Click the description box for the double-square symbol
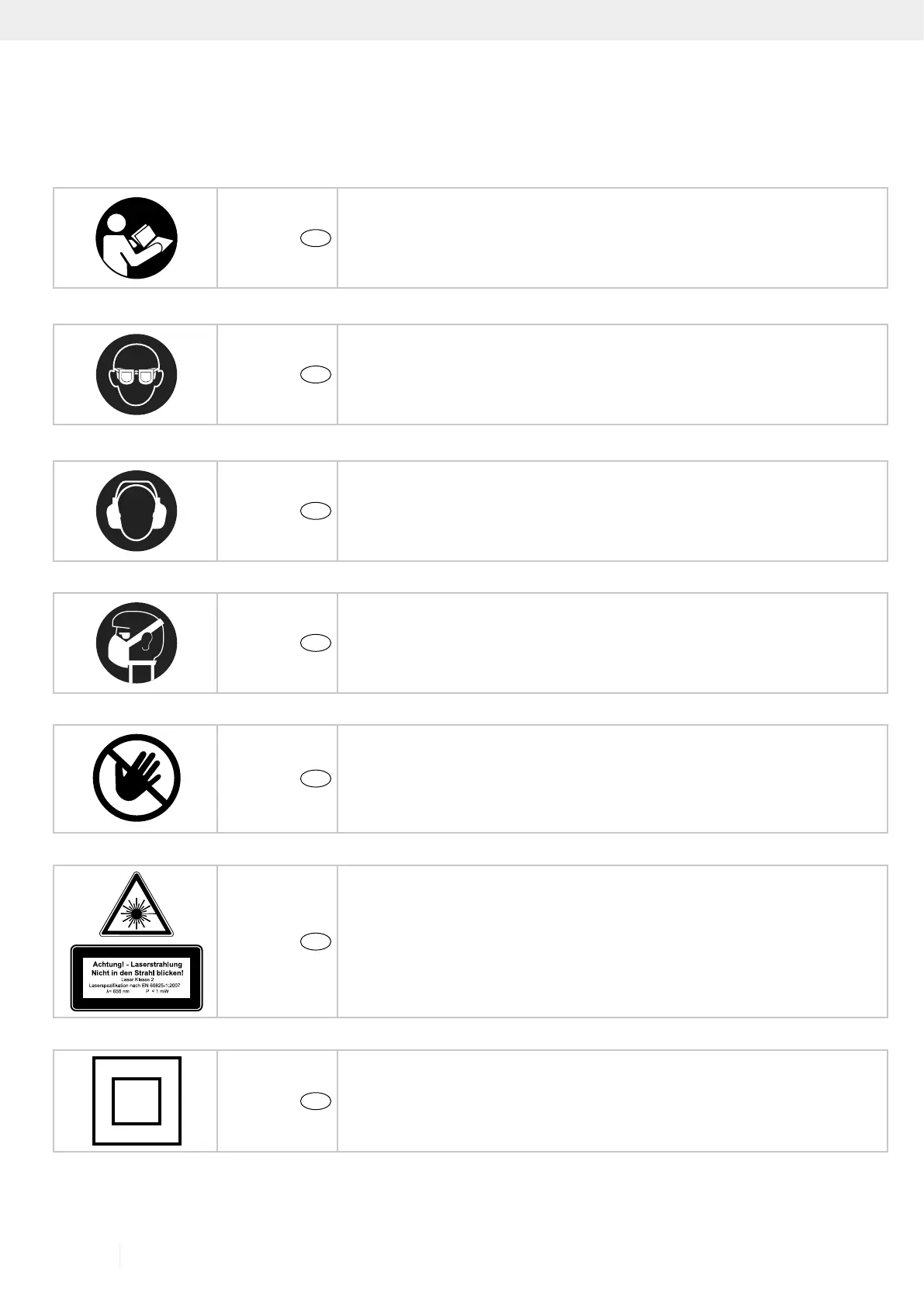 612,1101
